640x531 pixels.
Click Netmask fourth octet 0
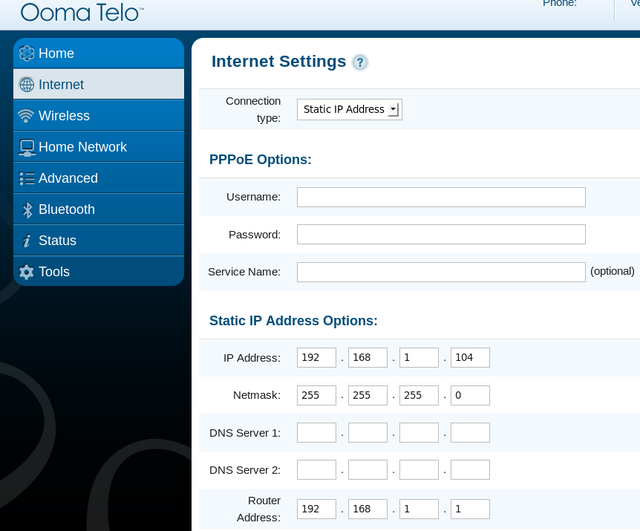pyautogui.click(x=470, y=395)
